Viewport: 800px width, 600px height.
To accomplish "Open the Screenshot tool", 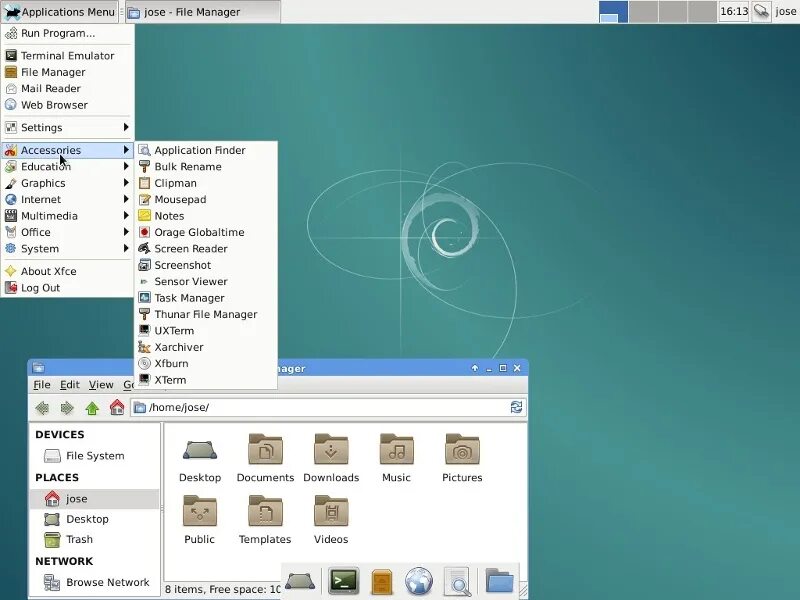I will (x=206, y=265).
